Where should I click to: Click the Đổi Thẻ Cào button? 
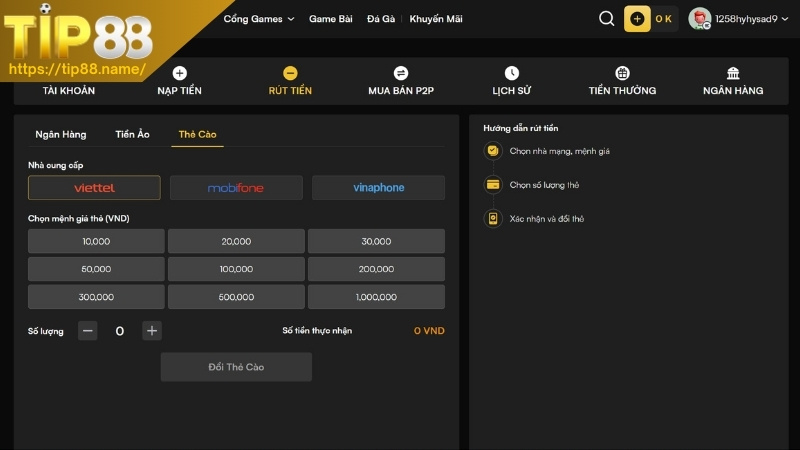[x=236, y=367]
